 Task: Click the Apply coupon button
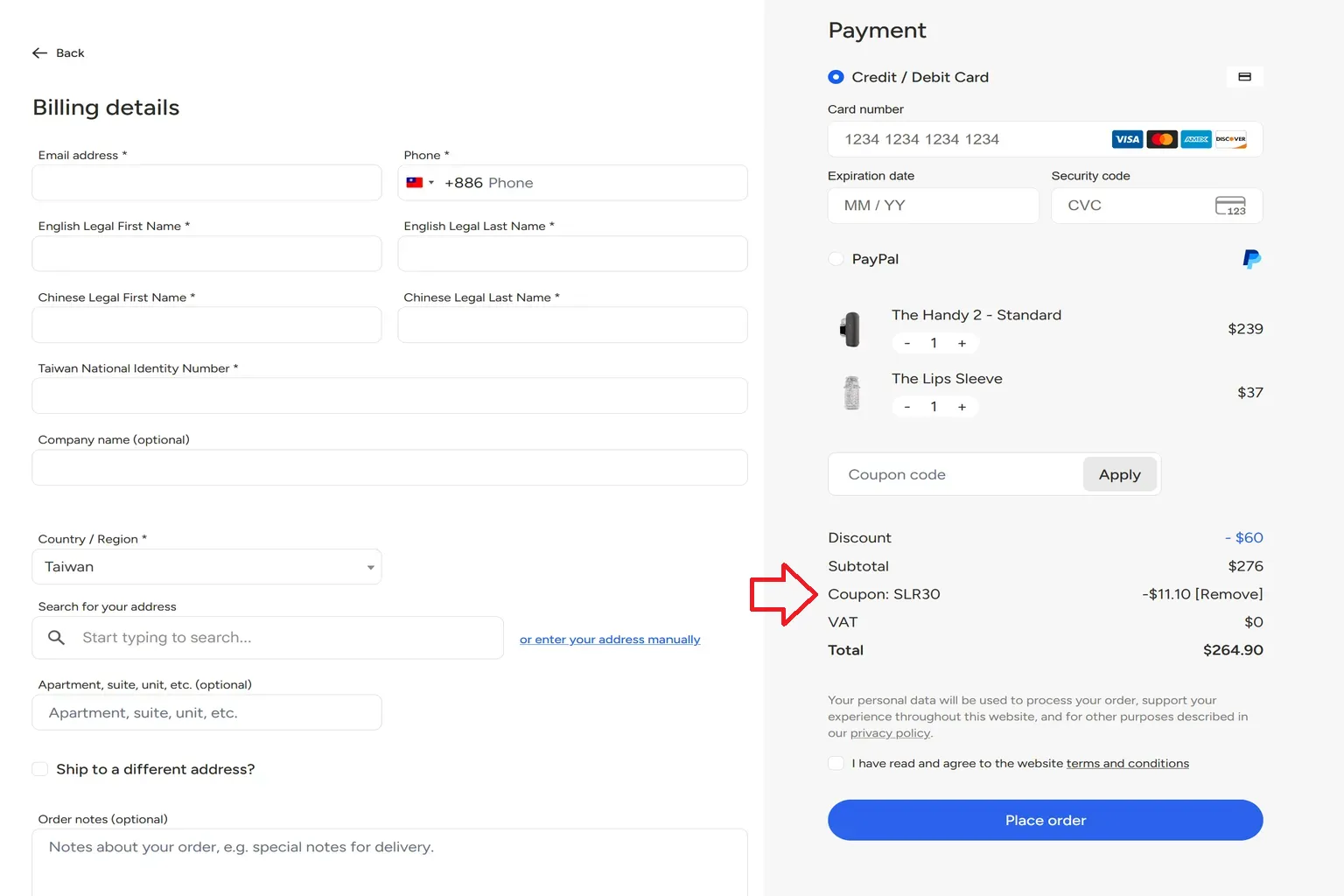click(1119, 474)
